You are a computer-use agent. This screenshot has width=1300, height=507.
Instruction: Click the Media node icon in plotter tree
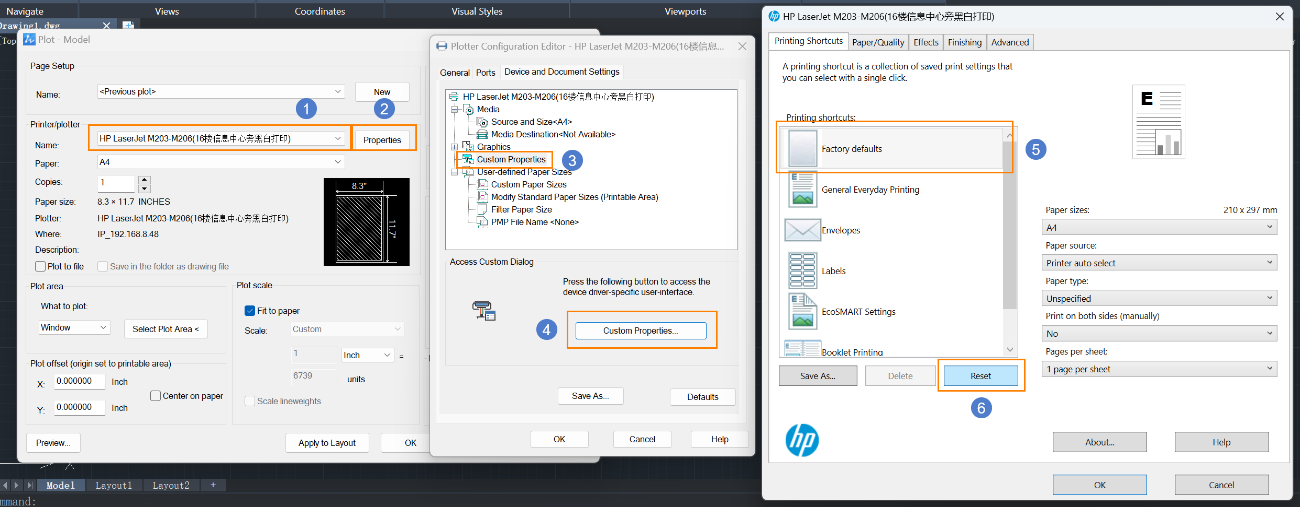470,109
